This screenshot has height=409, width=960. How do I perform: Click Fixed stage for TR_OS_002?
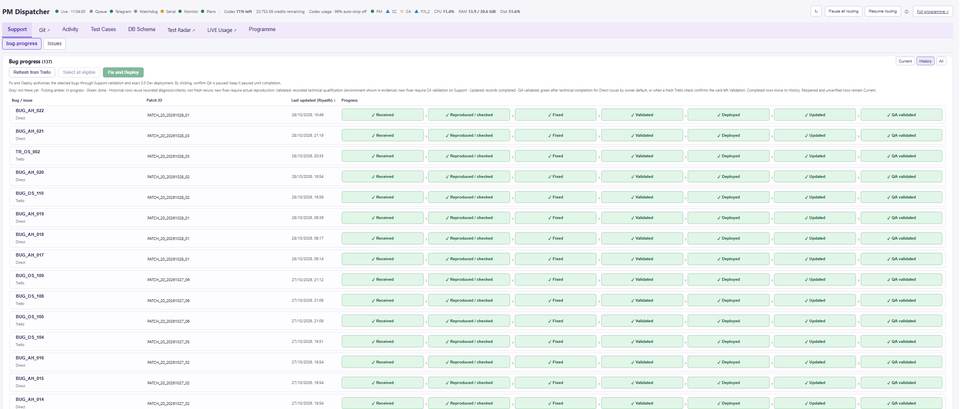555,156
